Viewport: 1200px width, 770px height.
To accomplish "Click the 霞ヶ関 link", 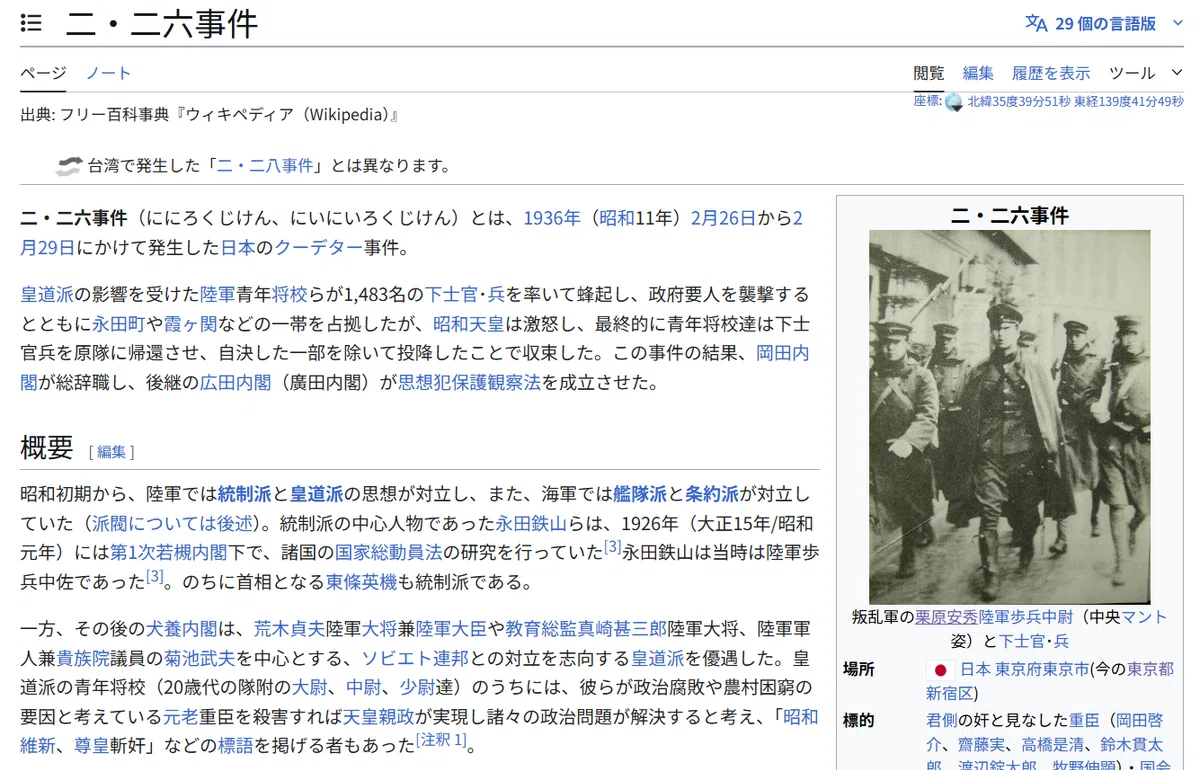I will pyautogui.click(x=191, y=324).
